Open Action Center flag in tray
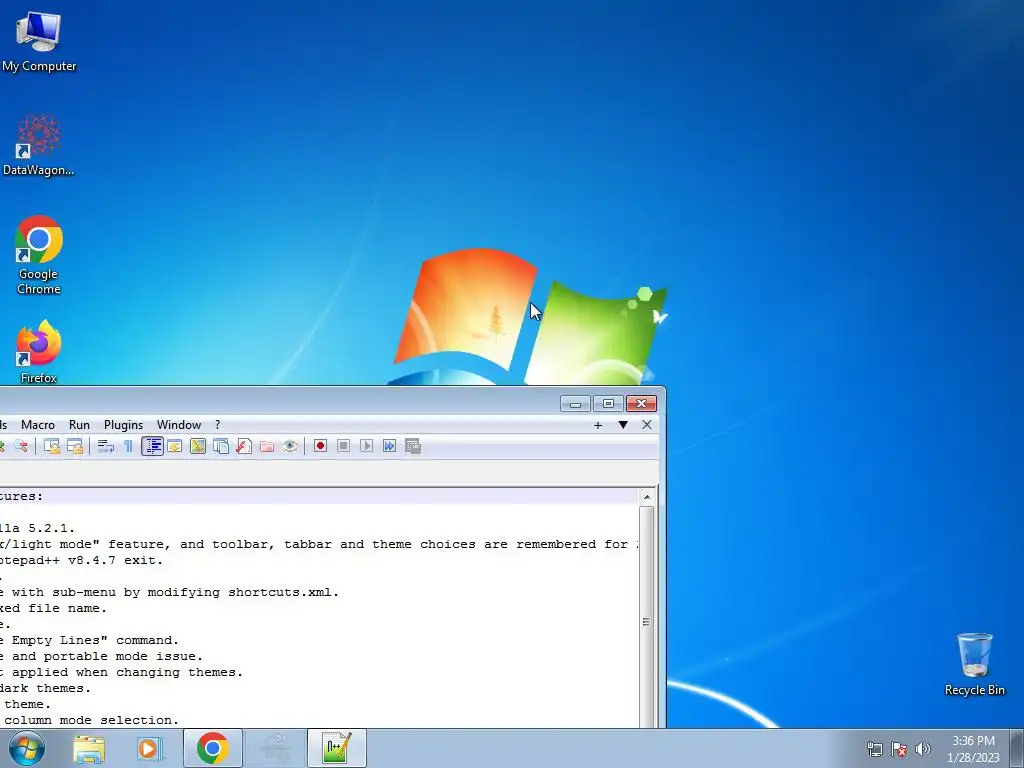 point(899,749)
